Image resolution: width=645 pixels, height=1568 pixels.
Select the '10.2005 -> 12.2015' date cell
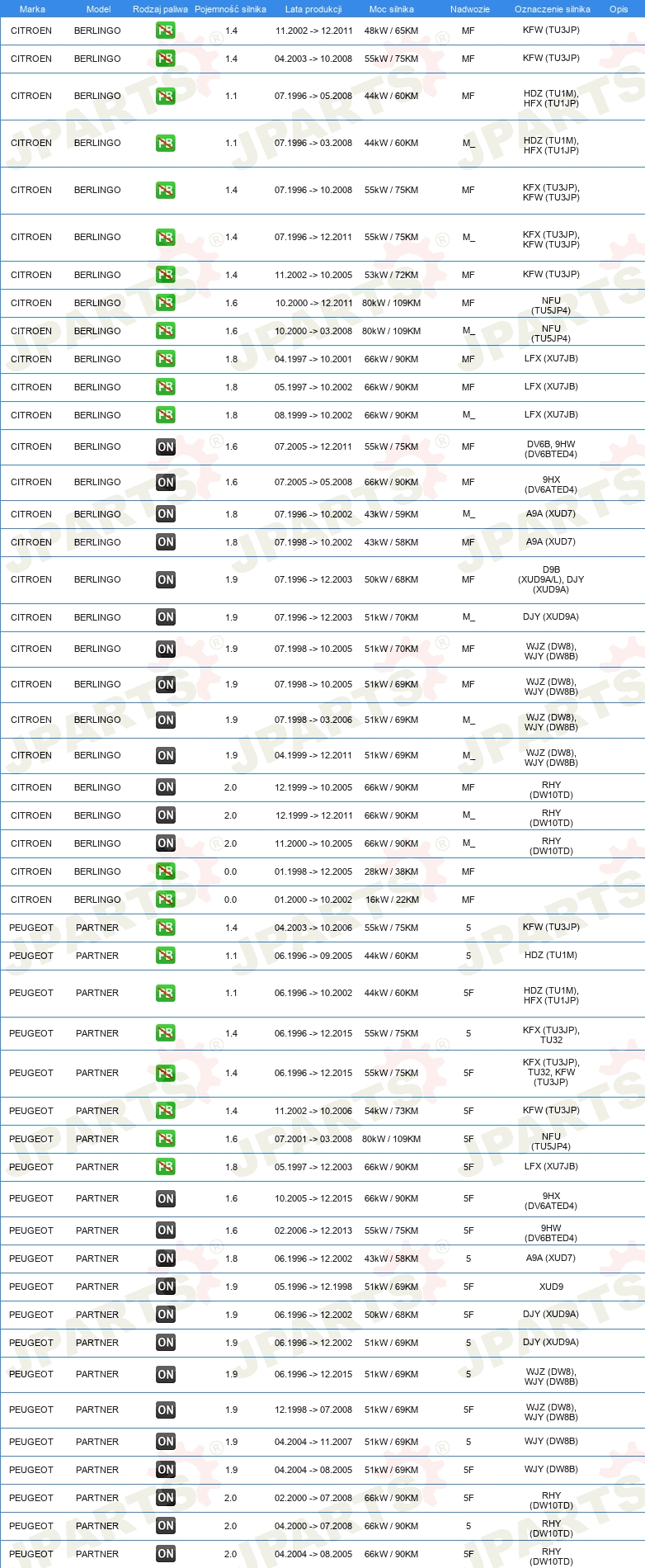coord(313,1198)
